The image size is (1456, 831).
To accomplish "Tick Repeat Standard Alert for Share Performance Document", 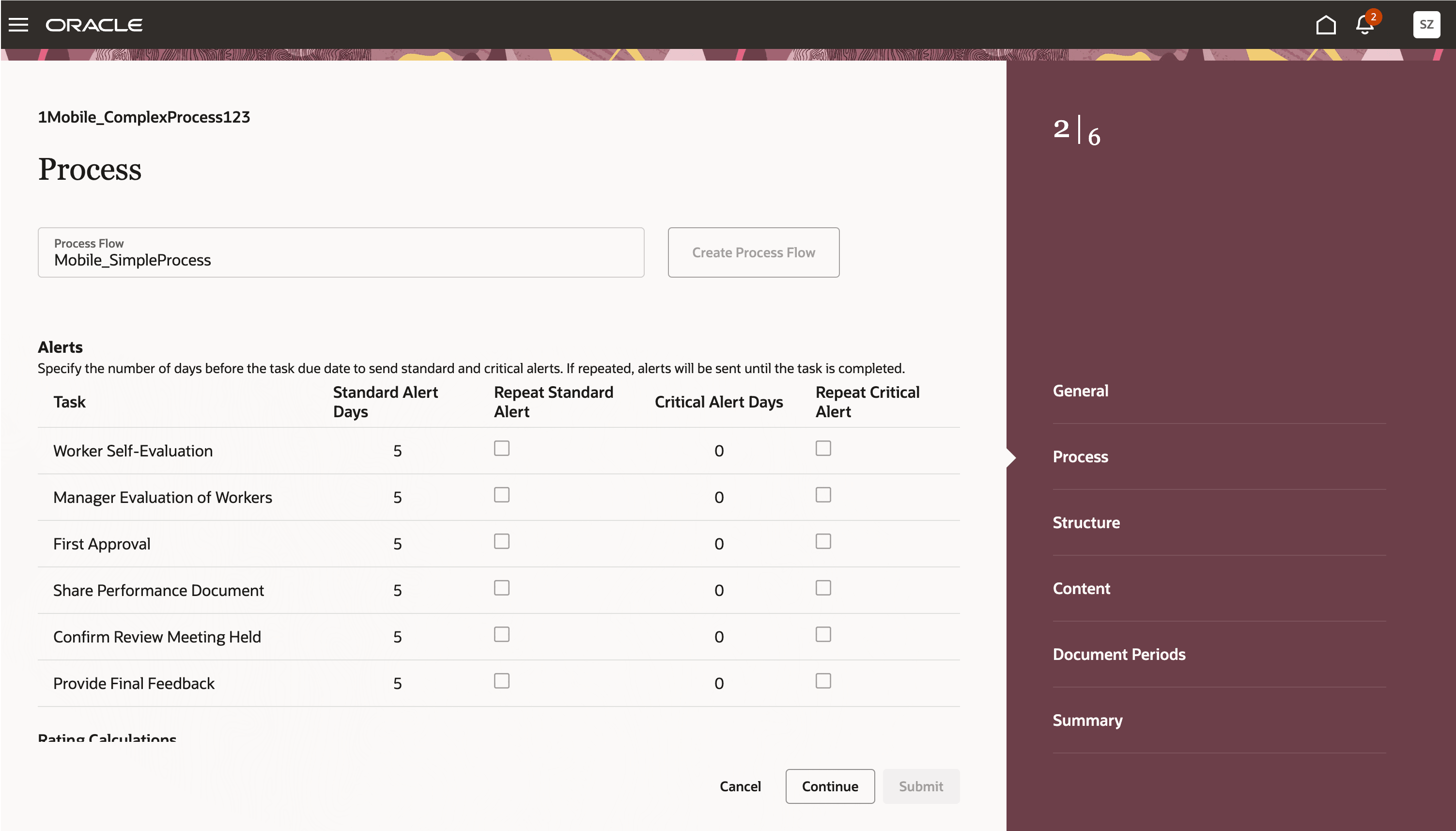I will (x=501, y=588).
